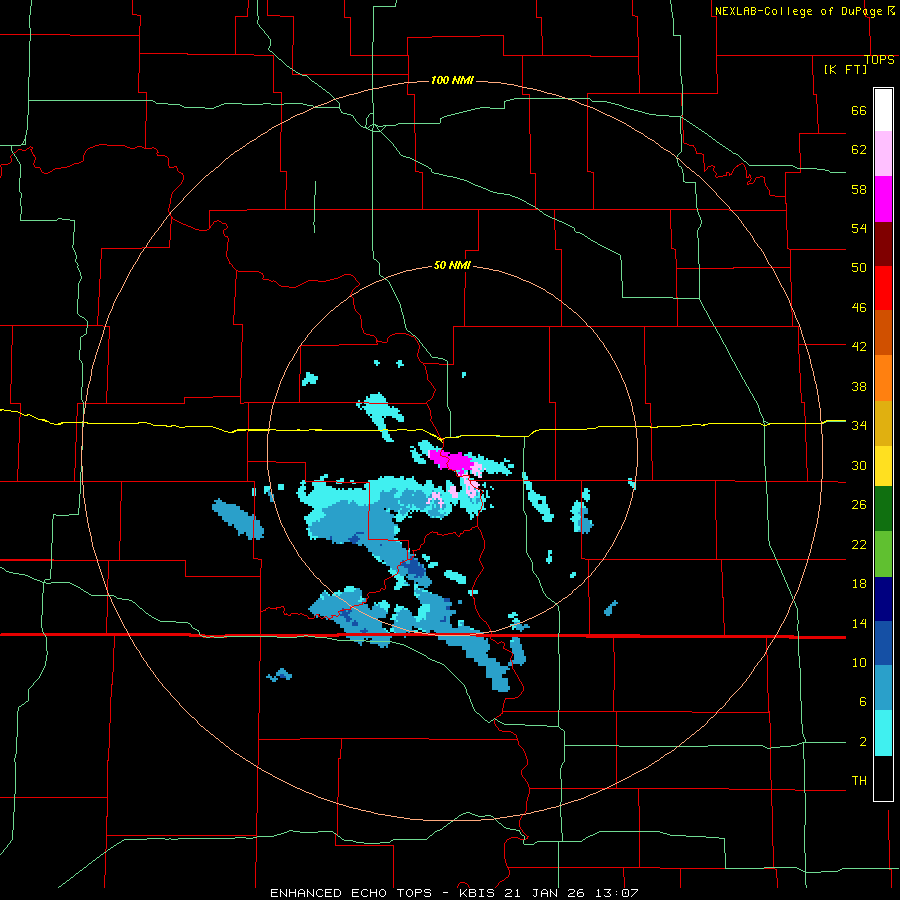The height and width of the screenshot is (900, 900).
Task: Click the 50 NMI range ring label
Action: click(x=452, y=265)
